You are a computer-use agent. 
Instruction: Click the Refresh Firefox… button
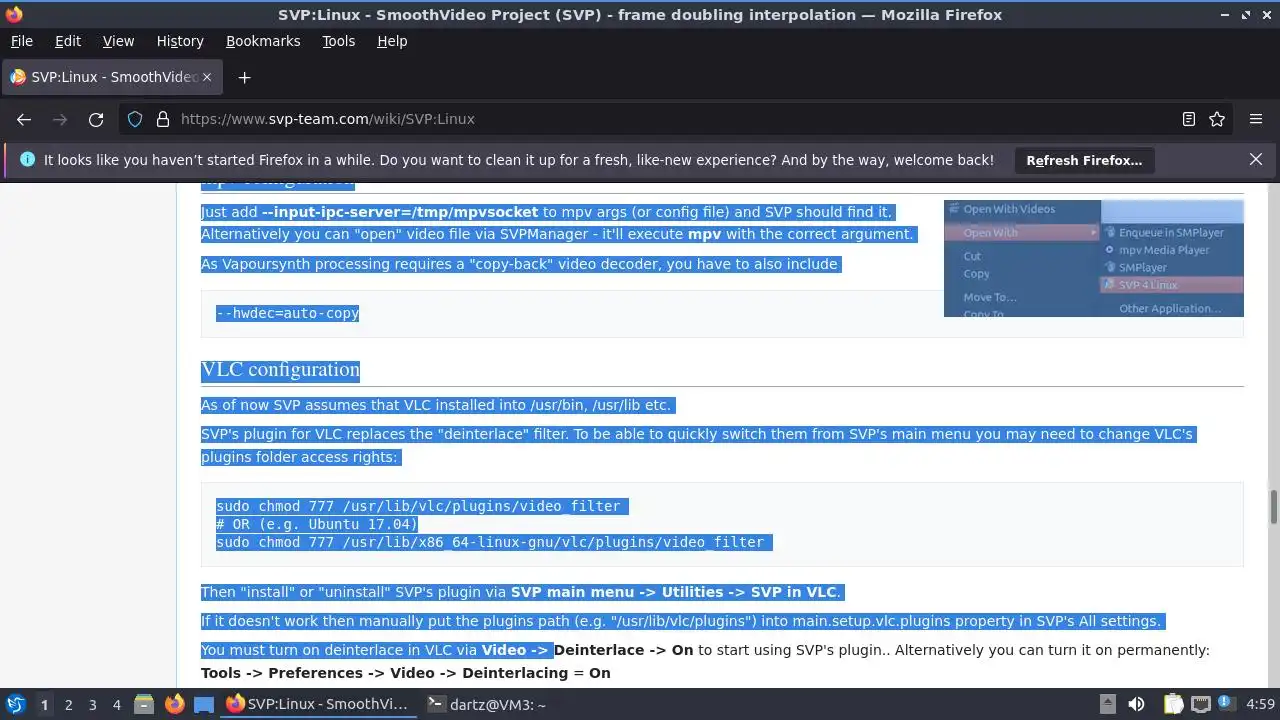pyautogui.click(x=1084, y=160)
